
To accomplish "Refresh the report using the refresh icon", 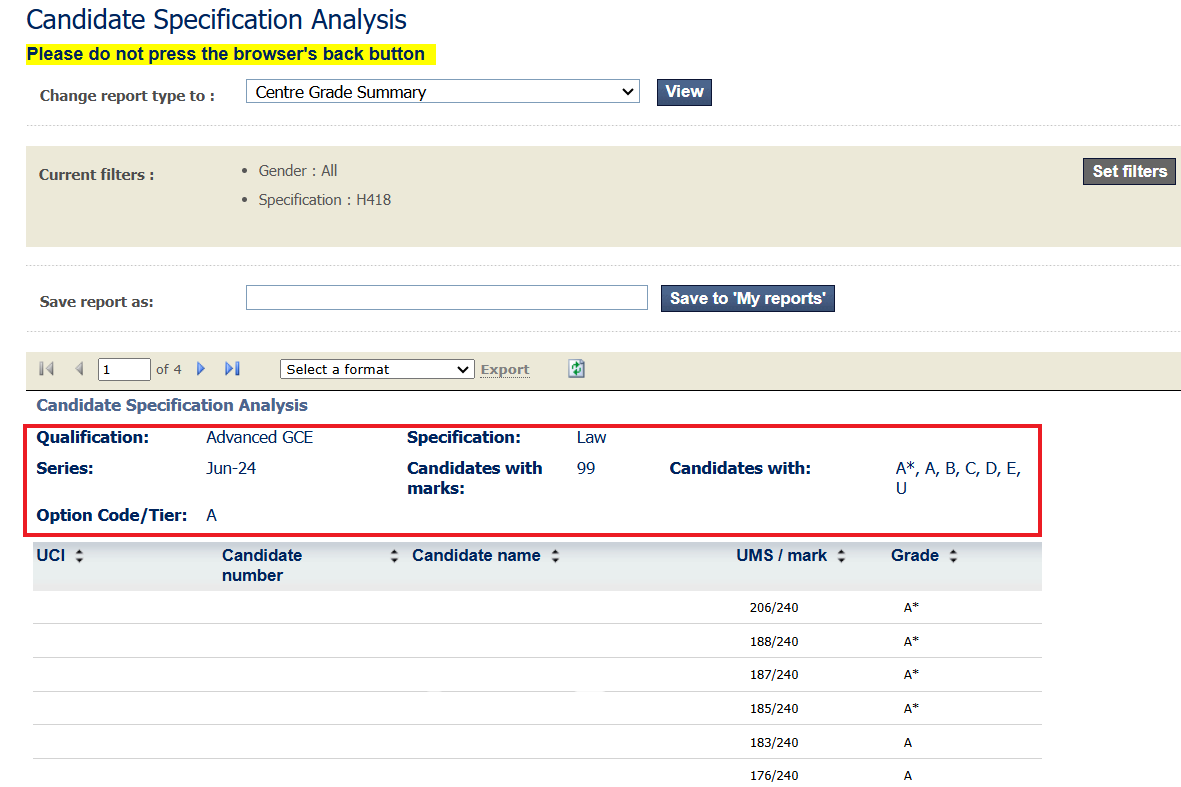I will tap(576, 369).
